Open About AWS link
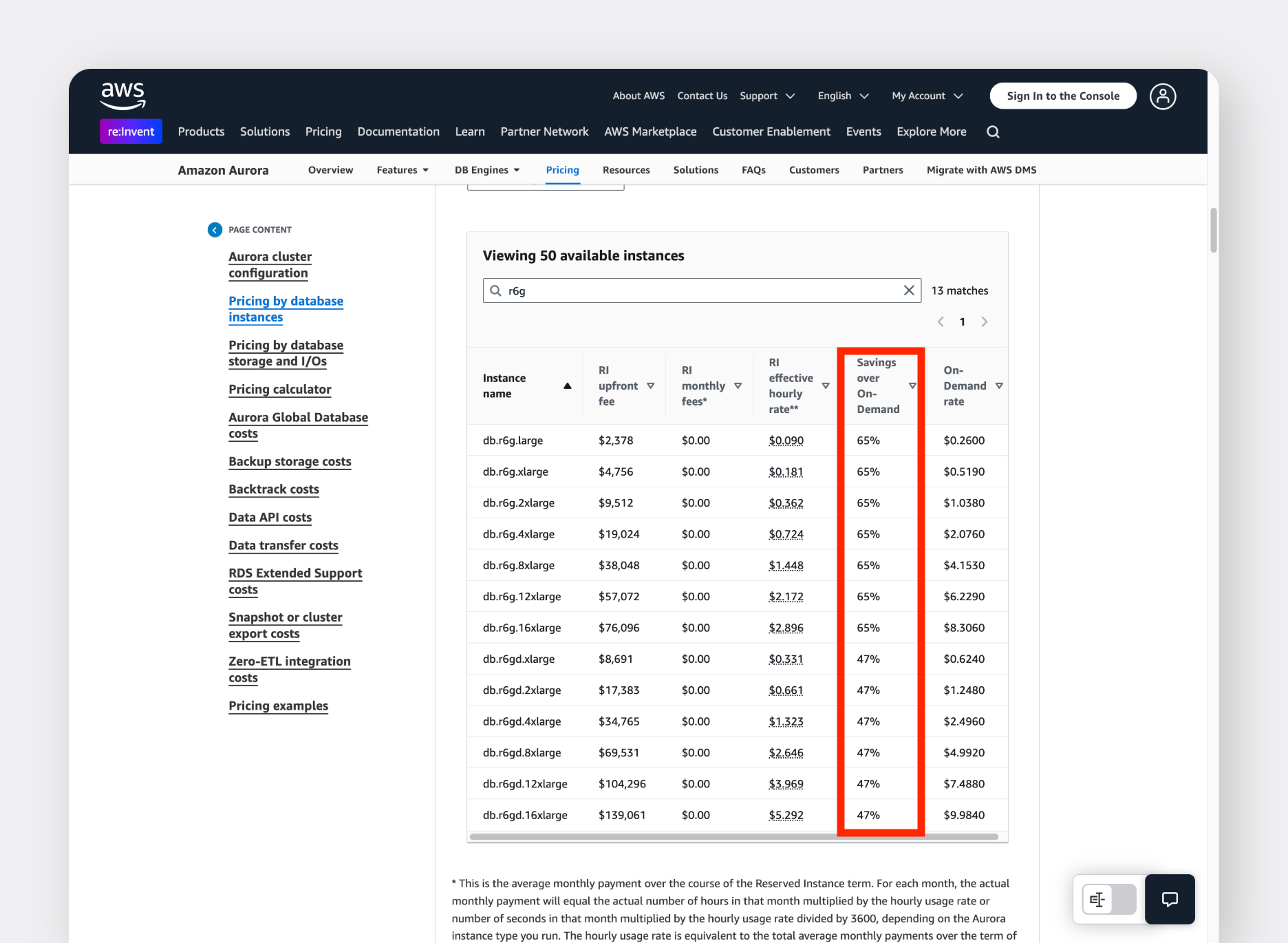Image resolution: width=1288 pixels, height=943 pixels. point(638,96)
